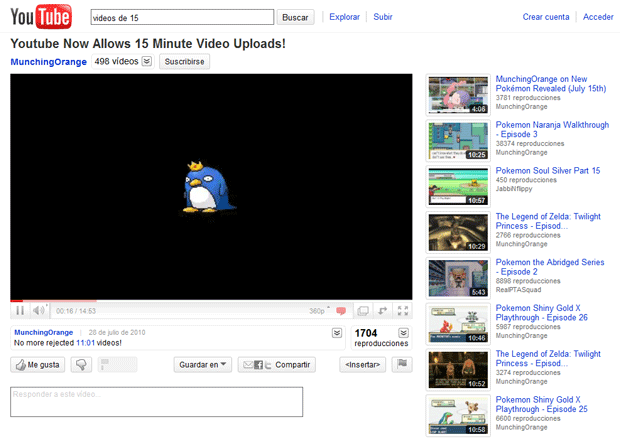The height and width of the screenshot is (438, 620).
Task: Open Pokemon Shiny Gold X Episode 25 thumbnail
Action: tap(458, 416)
